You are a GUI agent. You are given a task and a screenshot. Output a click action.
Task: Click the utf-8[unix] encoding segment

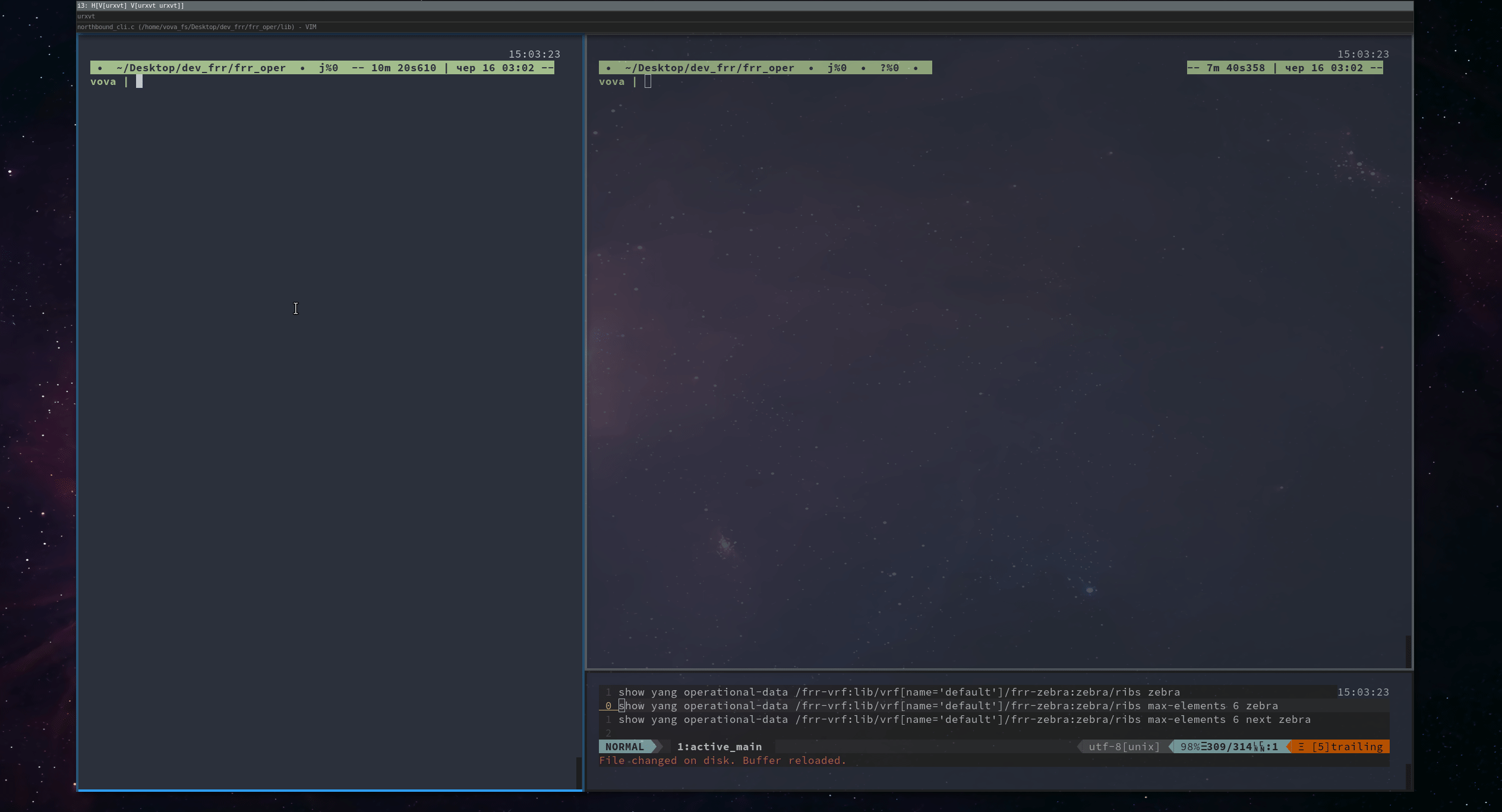[x=1124, y=747]
